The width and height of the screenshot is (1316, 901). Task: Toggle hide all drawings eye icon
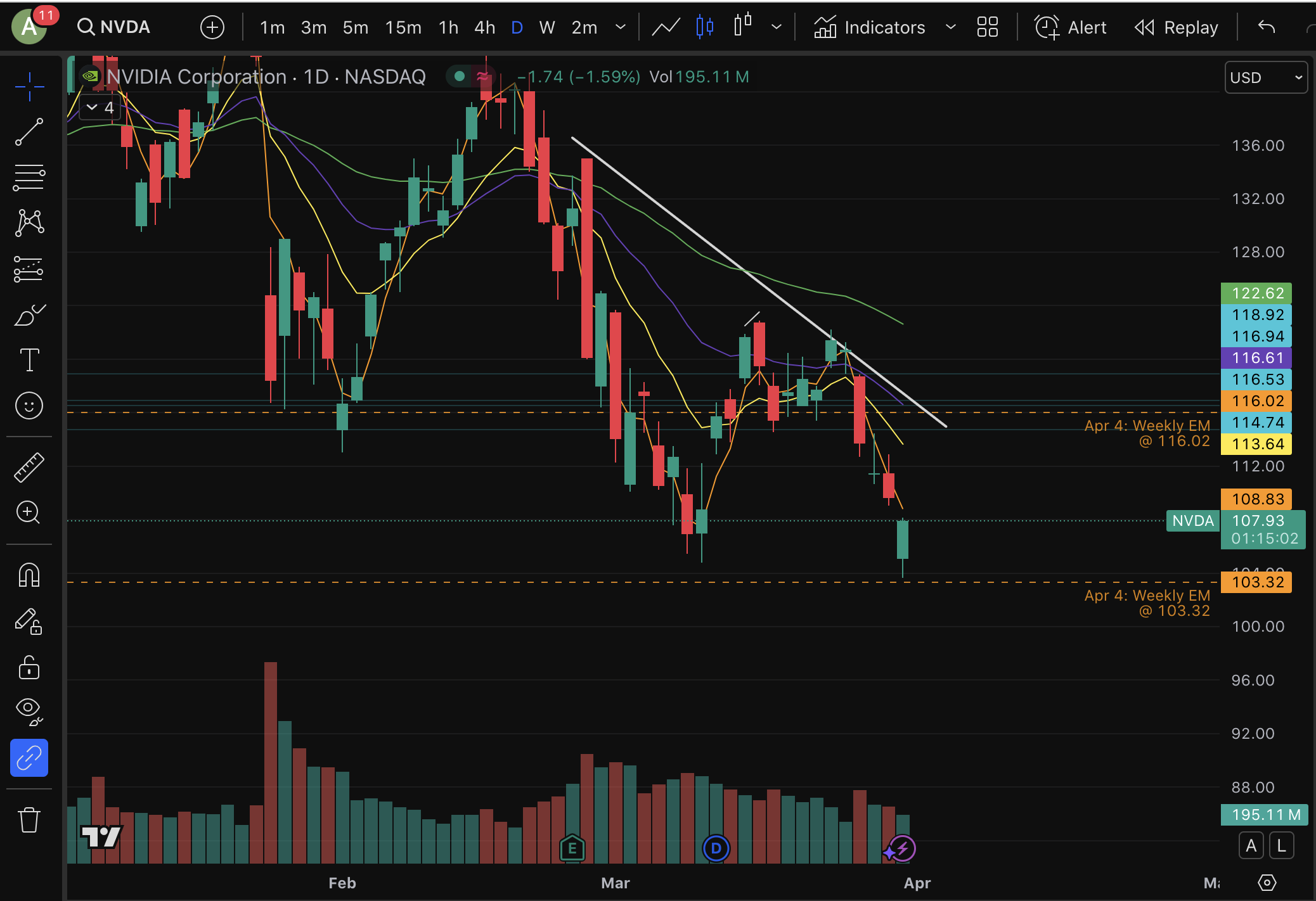(x=29, y=711)
